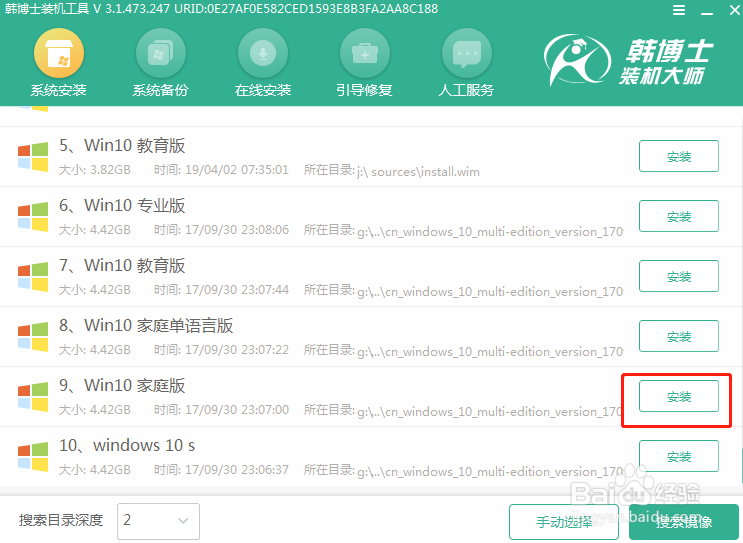Click the Windows logo beside 9、Win10 家庭版
743x543 pixels.
click(33, 397)
